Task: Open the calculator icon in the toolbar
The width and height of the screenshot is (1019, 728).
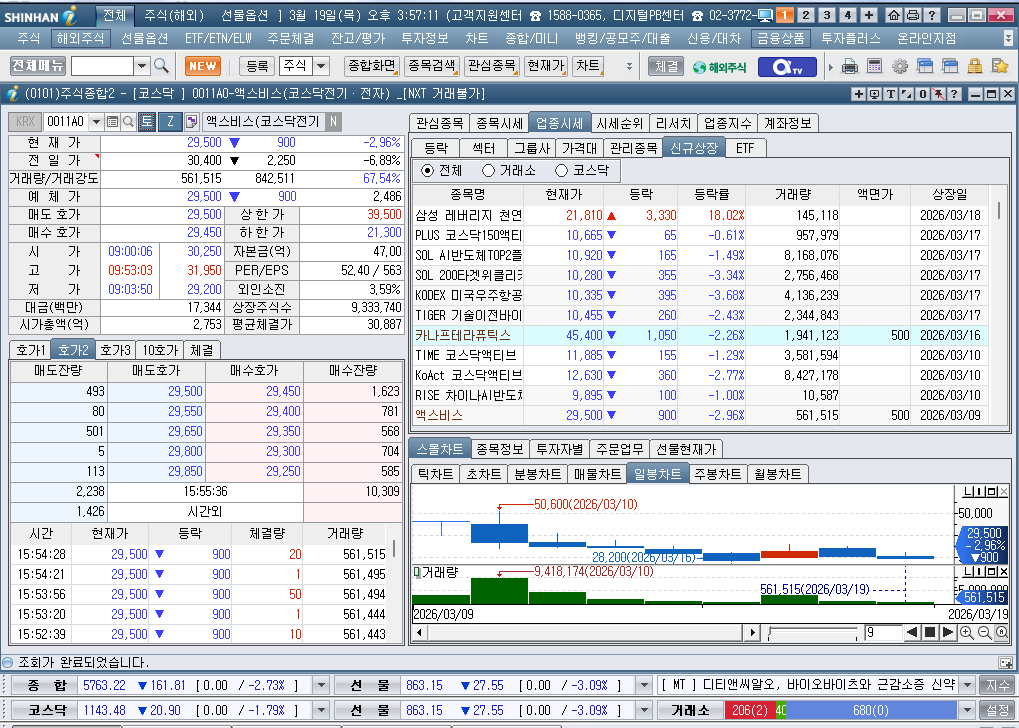Action: 875,66
